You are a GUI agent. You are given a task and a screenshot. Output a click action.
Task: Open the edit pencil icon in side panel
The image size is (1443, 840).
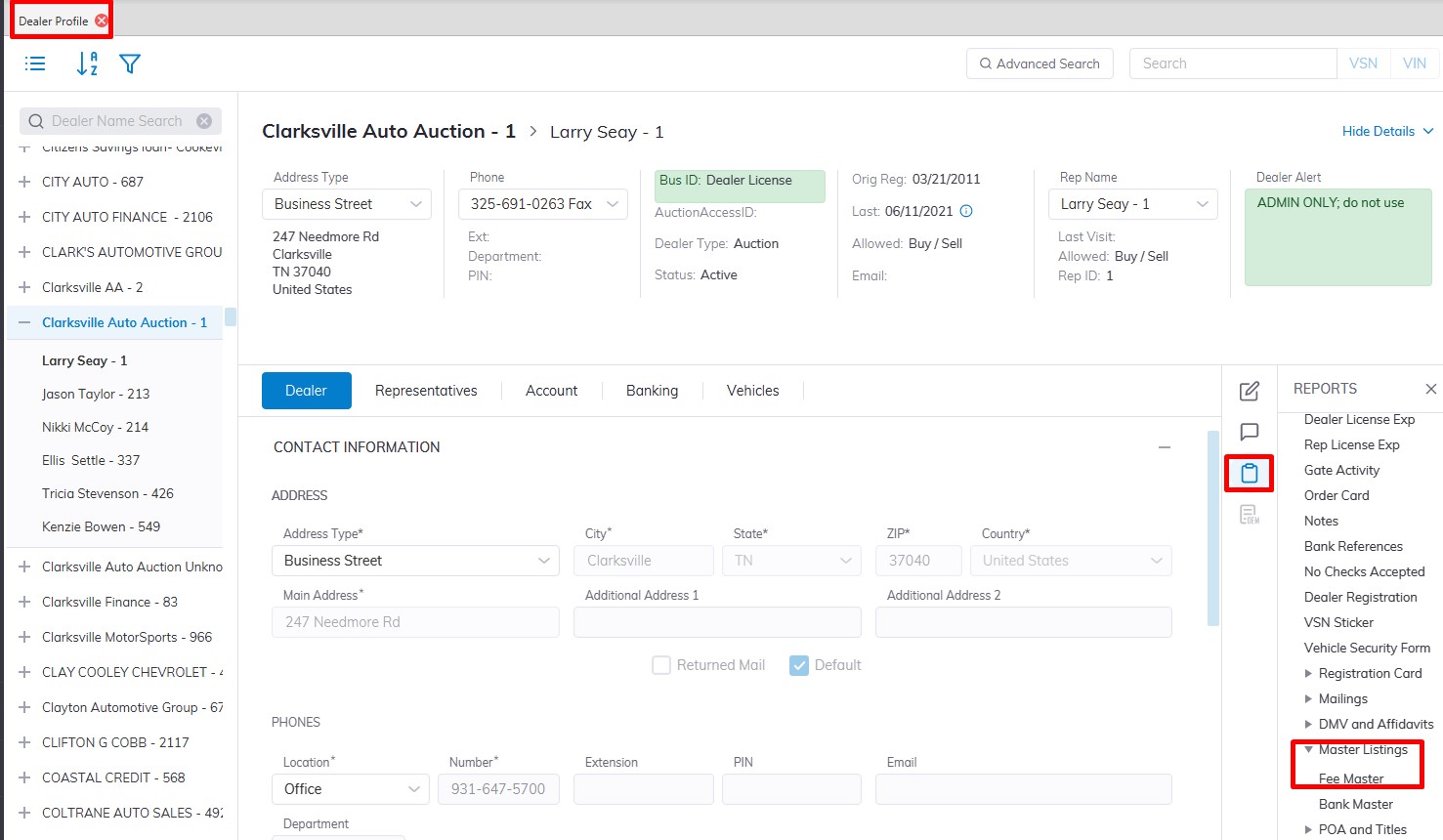(x=1249, y=392)
